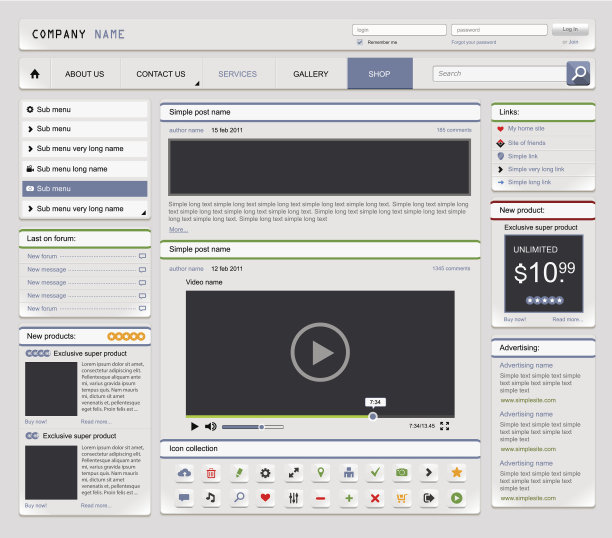Mute the video with the speaker icon
Image resolution: width=612 pixels, height=538 pixels.
point(210,426)
